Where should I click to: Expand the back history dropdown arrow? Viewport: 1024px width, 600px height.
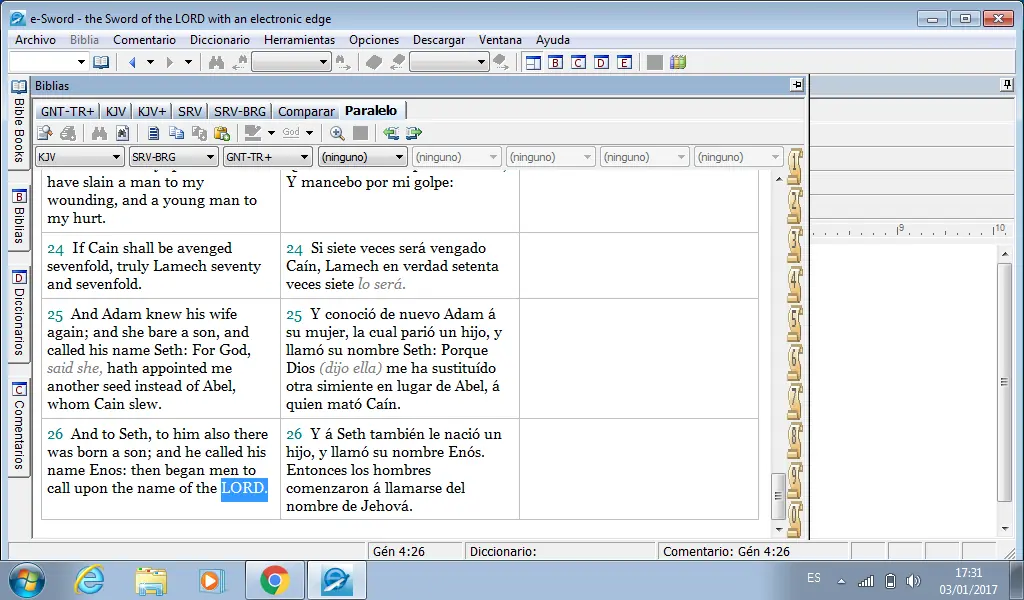[x=150, y=63]
